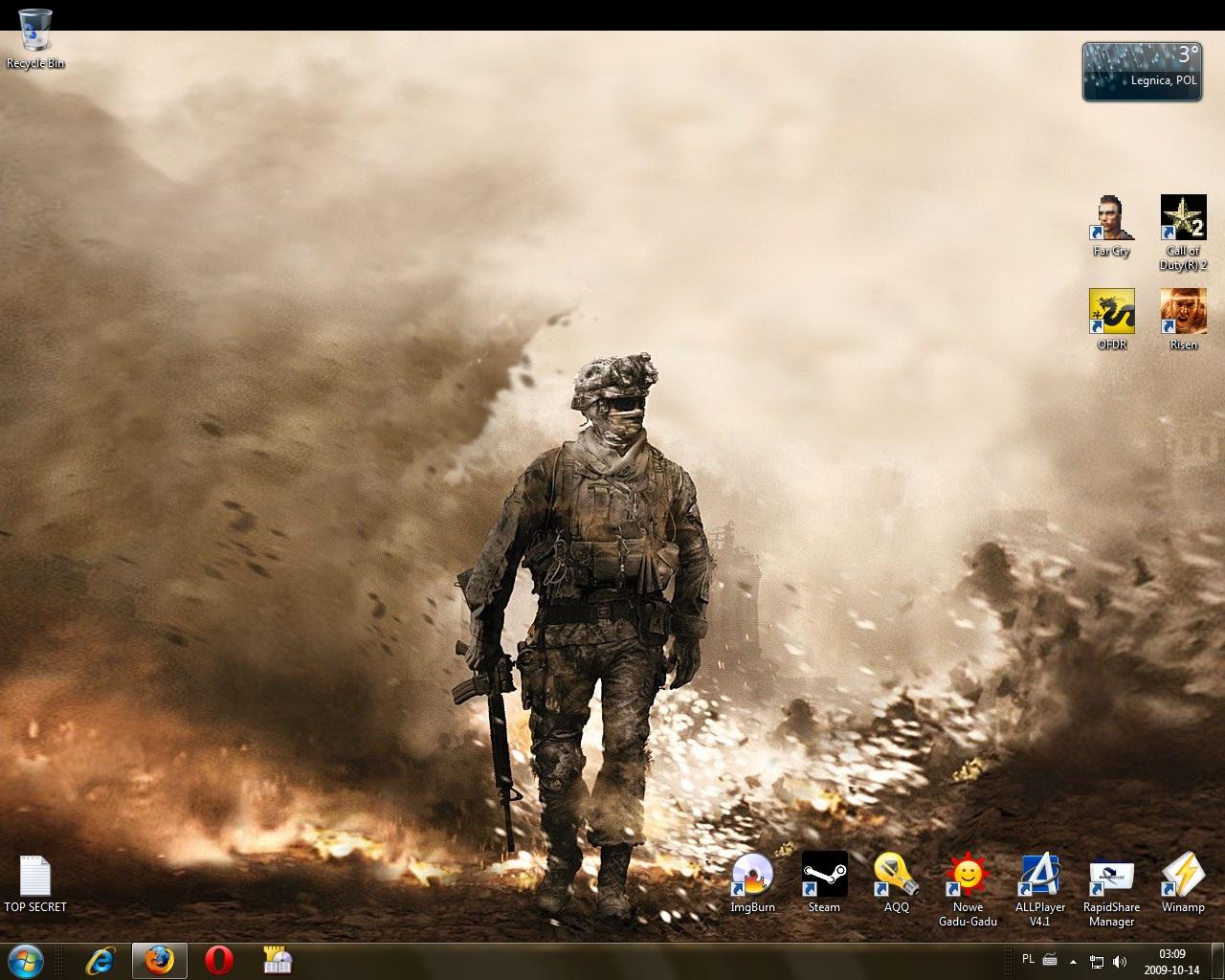The height and width of the screenshot is (980, 1225).
Task: Change PL input language indicator
Action: coord(1028,959)
